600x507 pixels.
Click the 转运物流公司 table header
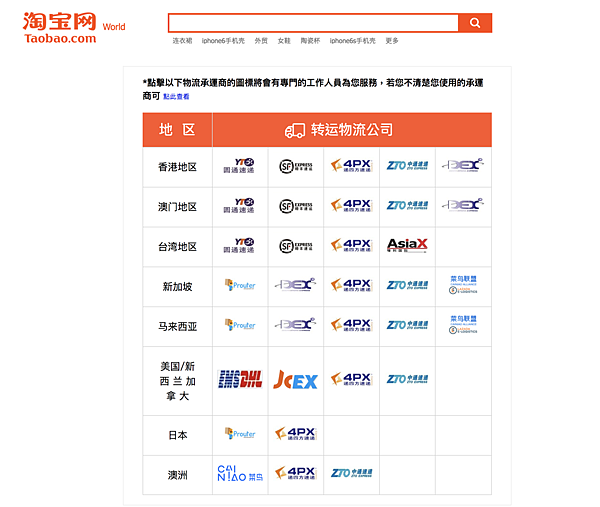click(352, 130)
